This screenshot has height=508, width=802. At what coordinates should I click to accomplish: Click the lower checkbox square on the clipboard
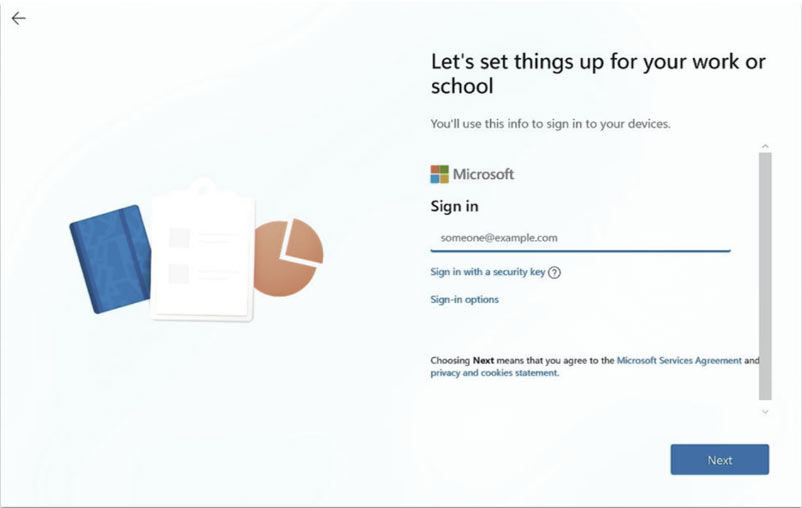tap(180, 273)
